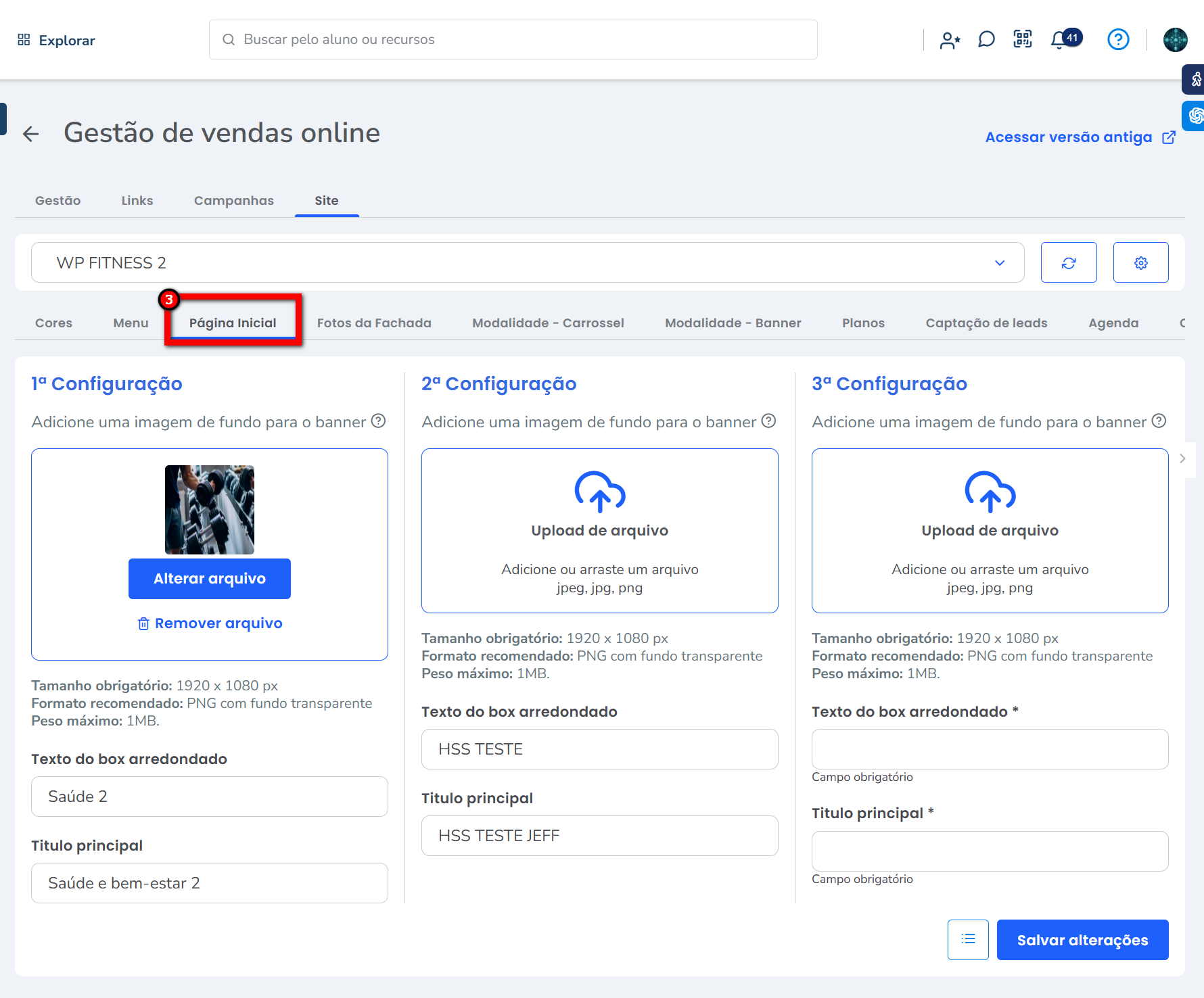Viewport: 1204px width, 998px height.
Task: Open notifications bell with 41 badge
Action: pos(1060,41)
